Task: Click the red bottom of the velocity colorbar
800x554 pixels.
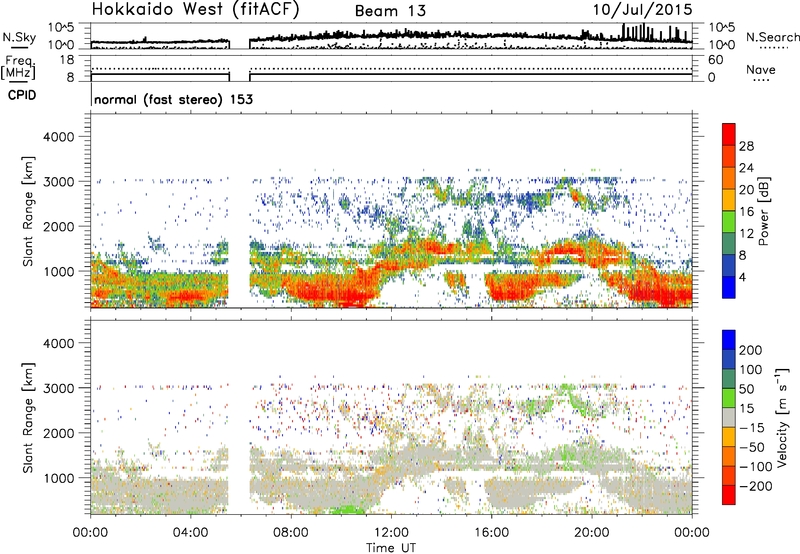Action: coord(729,495)
